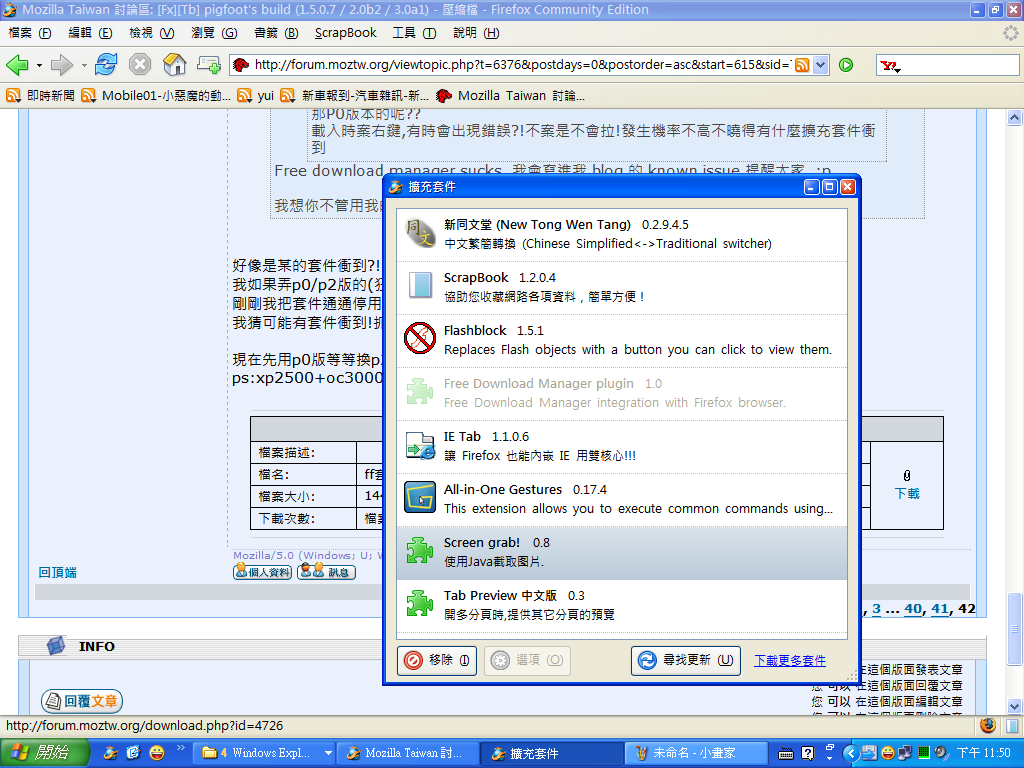Click the Firefox icon in status bar
Image resolution: width=1024 pixels, height=768 pixels.
(988, 726)
